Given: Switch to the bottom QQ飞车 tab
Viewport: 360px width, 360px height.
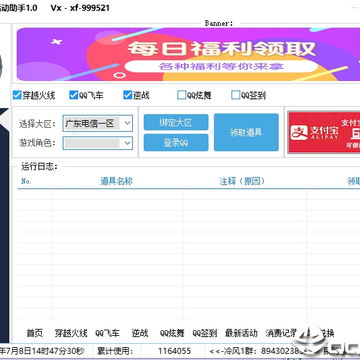Looking at the screenshot, I should click(x=107, y=333).
